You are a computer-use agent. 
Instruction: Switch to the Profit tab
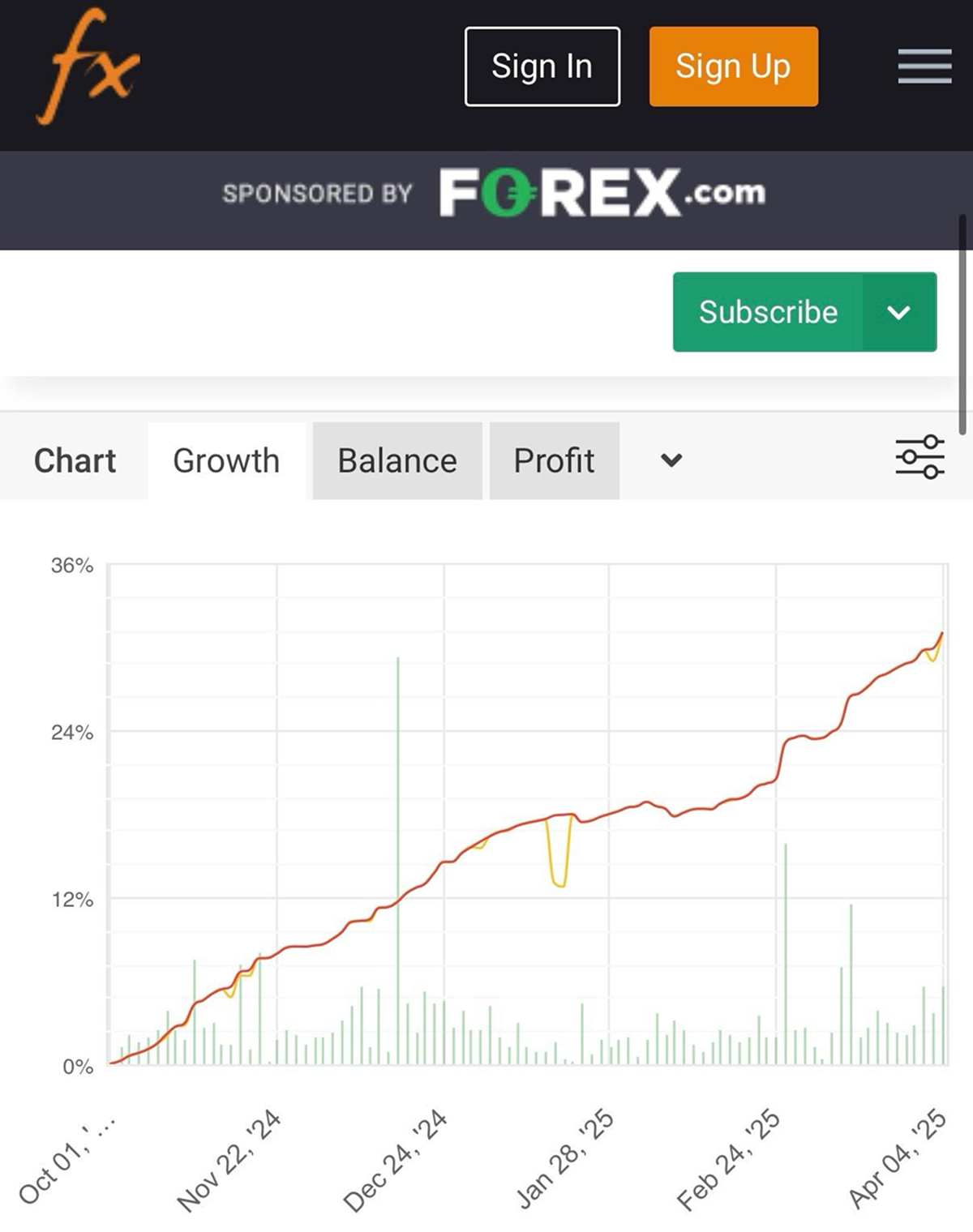click(x=555, y=460)
